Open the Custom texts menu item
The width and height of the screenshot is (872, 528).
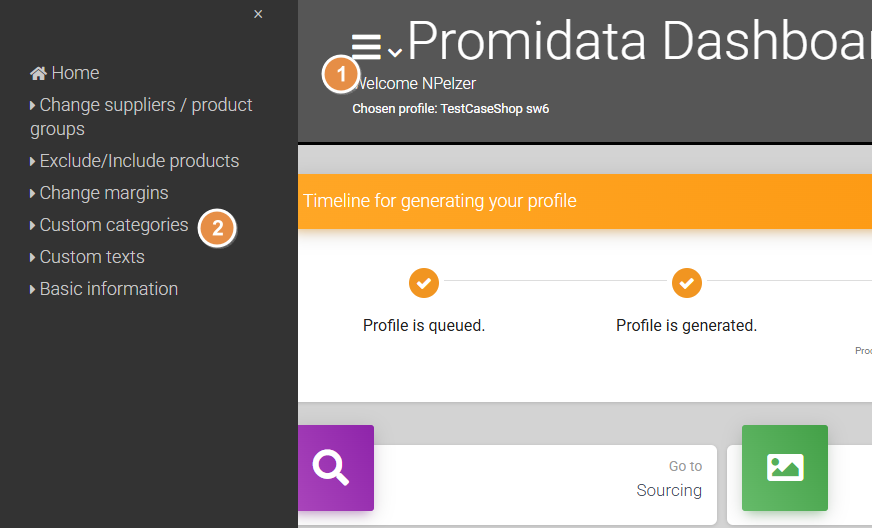tap(92, 257)
